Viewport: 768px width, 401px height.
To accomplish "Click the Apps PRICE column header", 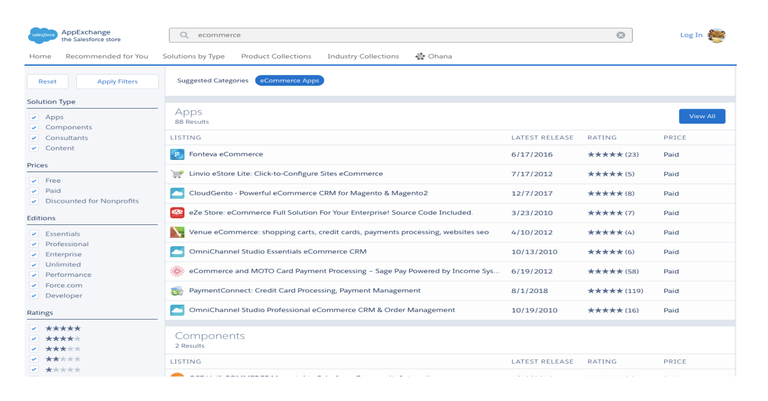I will click(675, 138).
